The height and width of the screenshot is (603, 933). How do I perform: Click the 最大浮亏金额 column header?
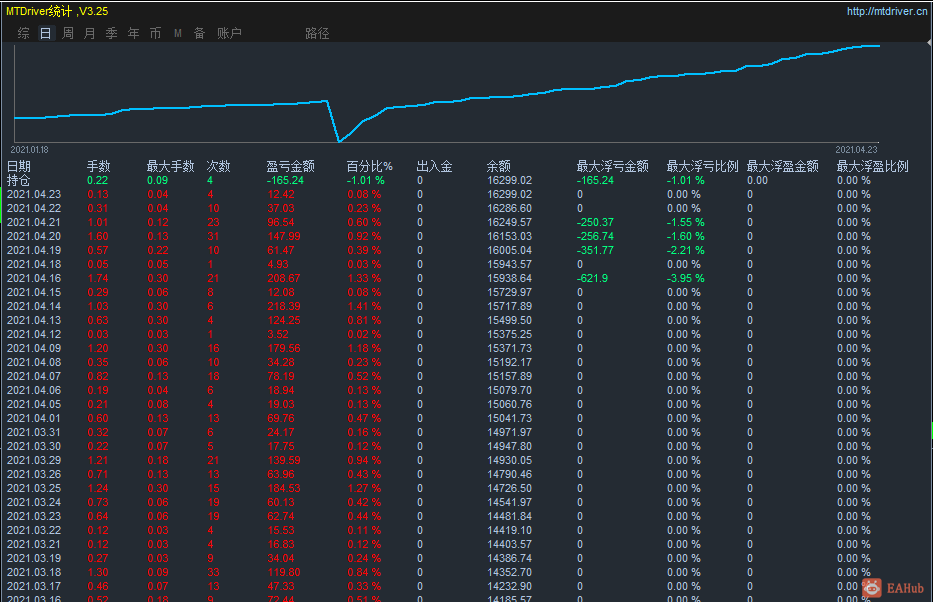click(612, 166)
